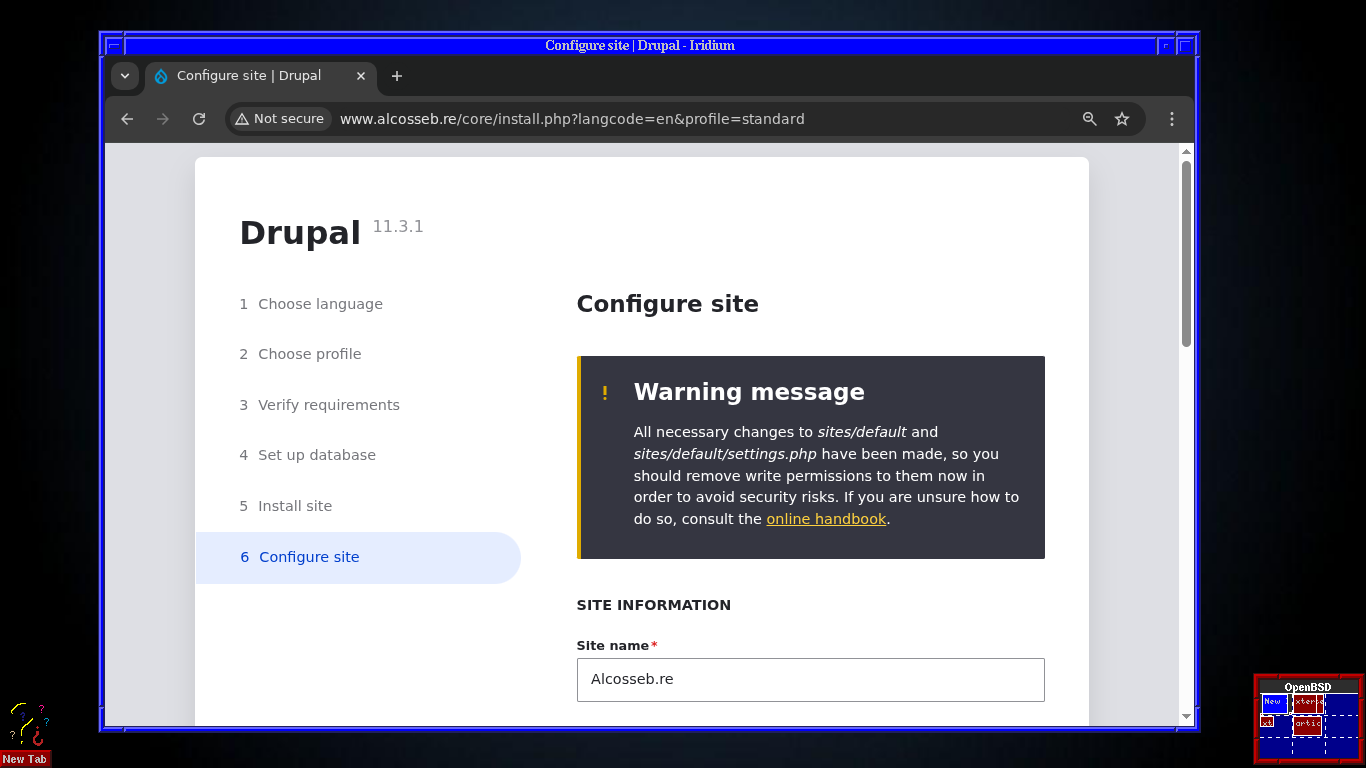Viewport: 1366px width, 768px height.
Task: Click the Drupal logo favicon on the tab
Action: [160, 76]
